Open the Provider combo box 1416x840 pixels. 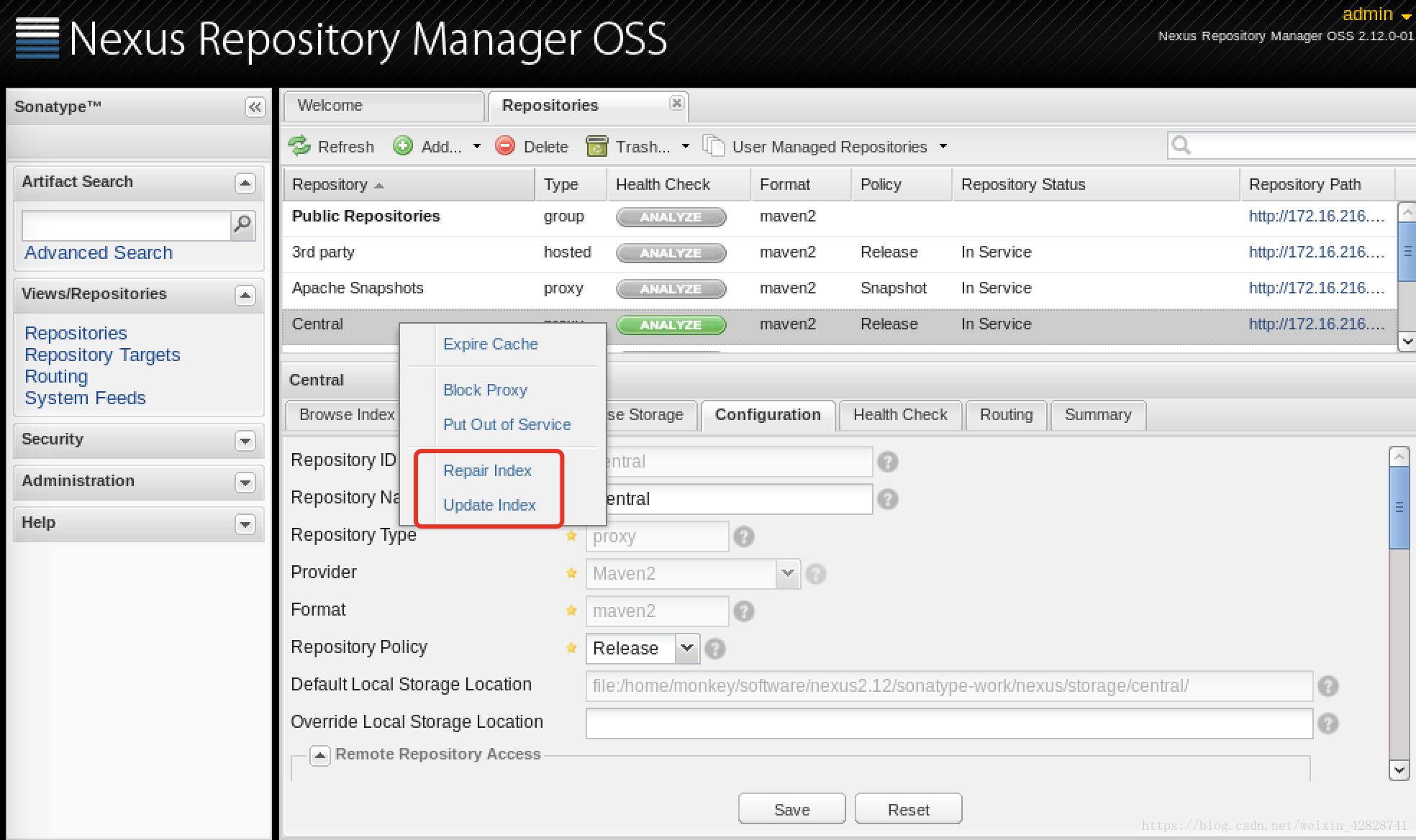[789, 574]
